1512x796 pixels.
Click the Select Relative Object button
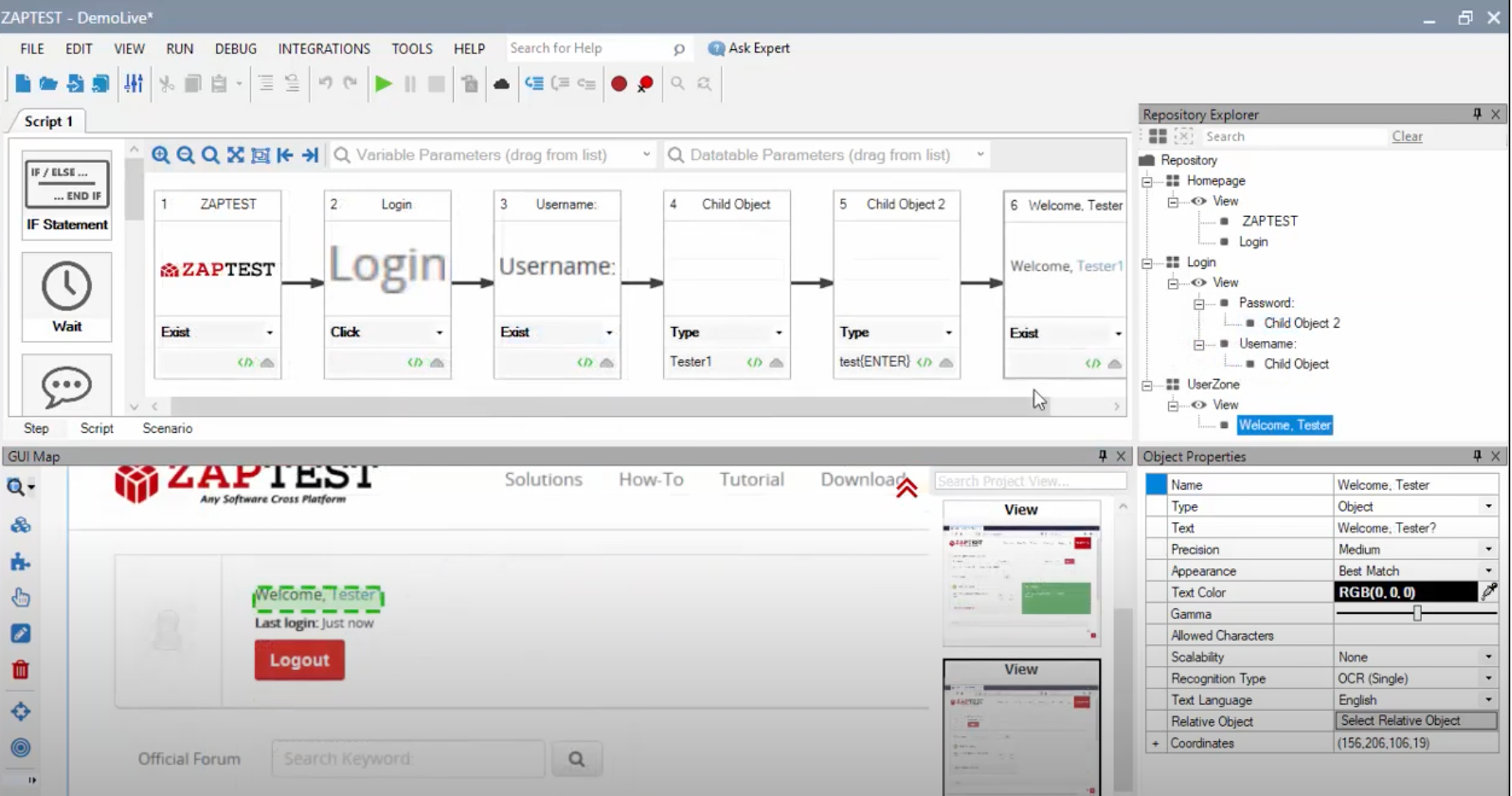pos(1415,721)
